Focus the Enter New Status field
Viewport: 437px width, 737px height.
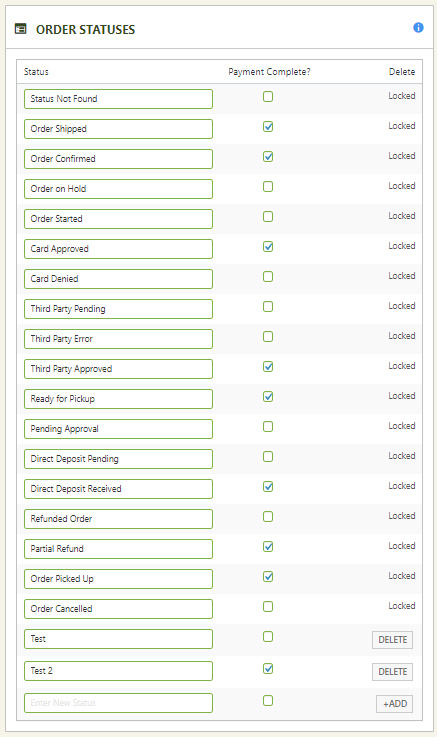click(x=118, y=703)
